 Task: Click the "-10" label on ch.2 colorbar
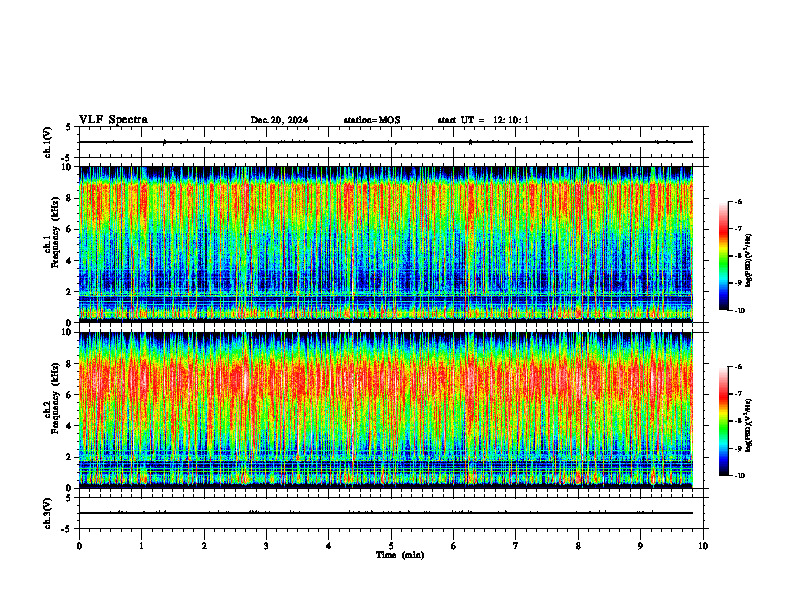[x=740, y=476]
